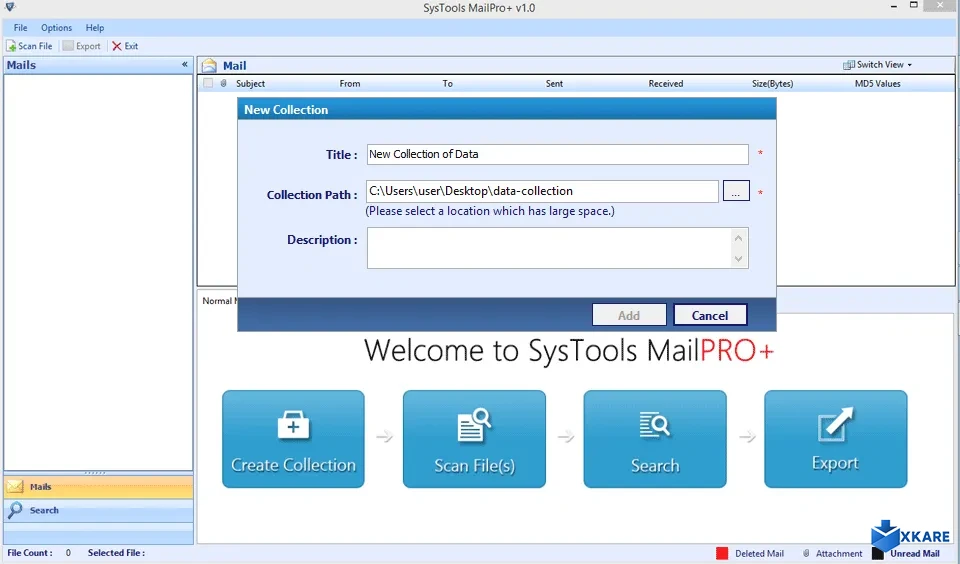The image size is (960, 564).
Task: Click the 'Selected File :' status text
Action: coord(116,552)
